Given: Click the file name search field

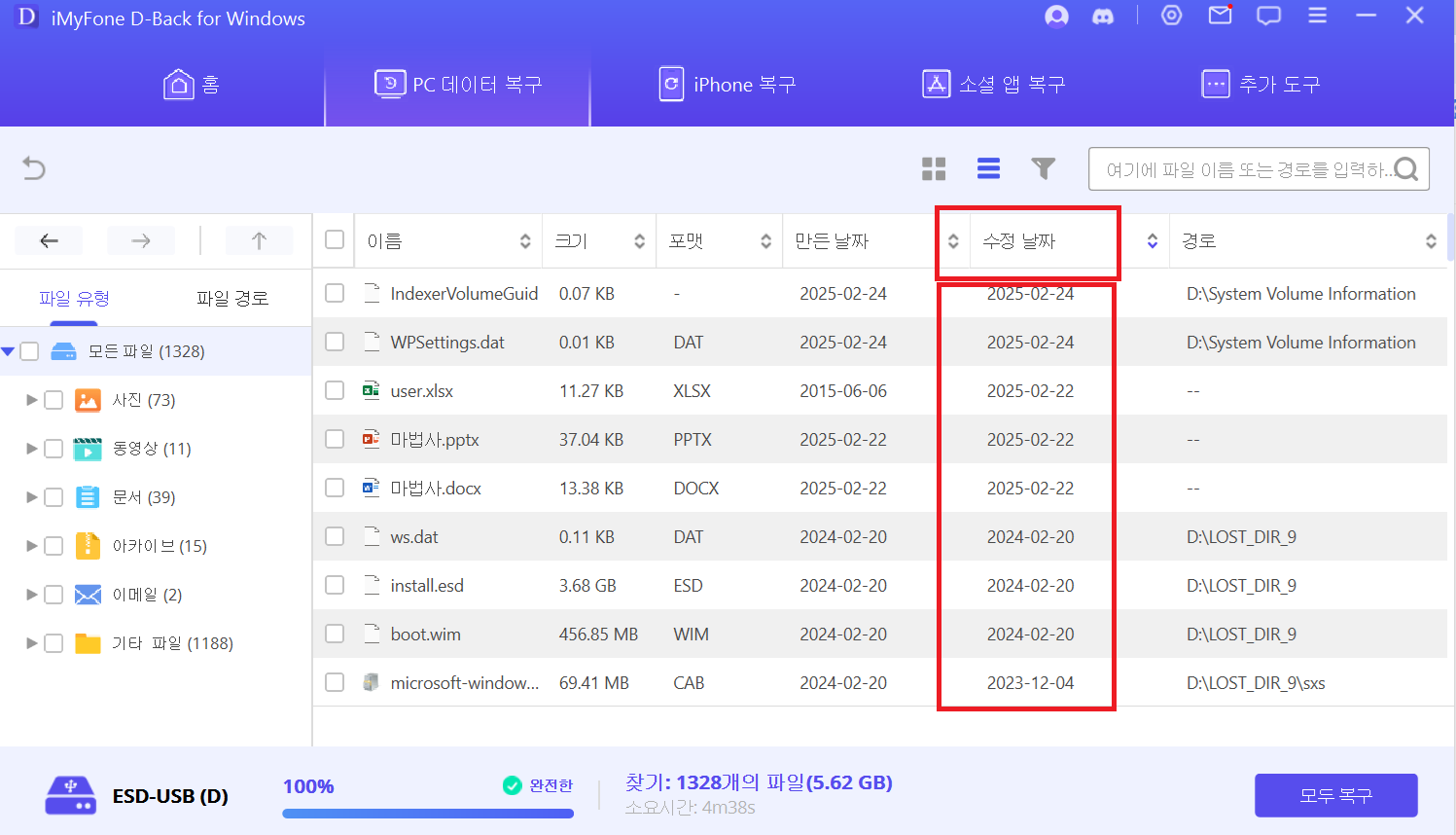Looking at the screenshot, I should 1259,169.
